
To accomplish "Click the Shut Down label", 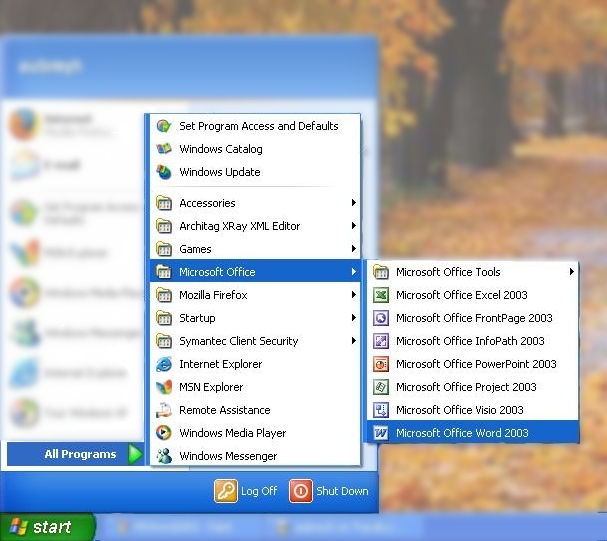I will (x=343, y=491).
